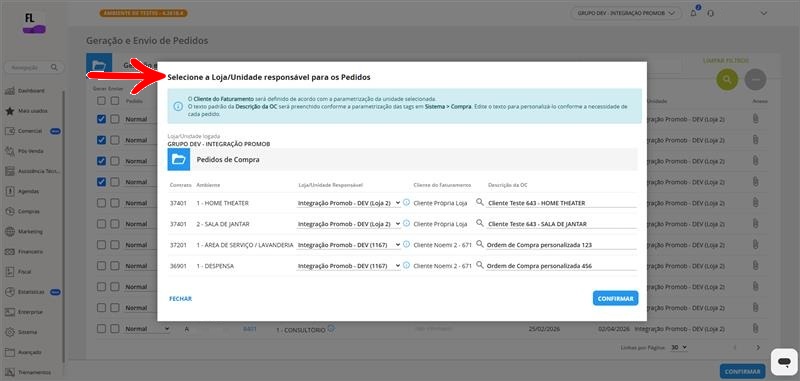Click the green search filter button
Screen dimensions: 800x381
727,80
